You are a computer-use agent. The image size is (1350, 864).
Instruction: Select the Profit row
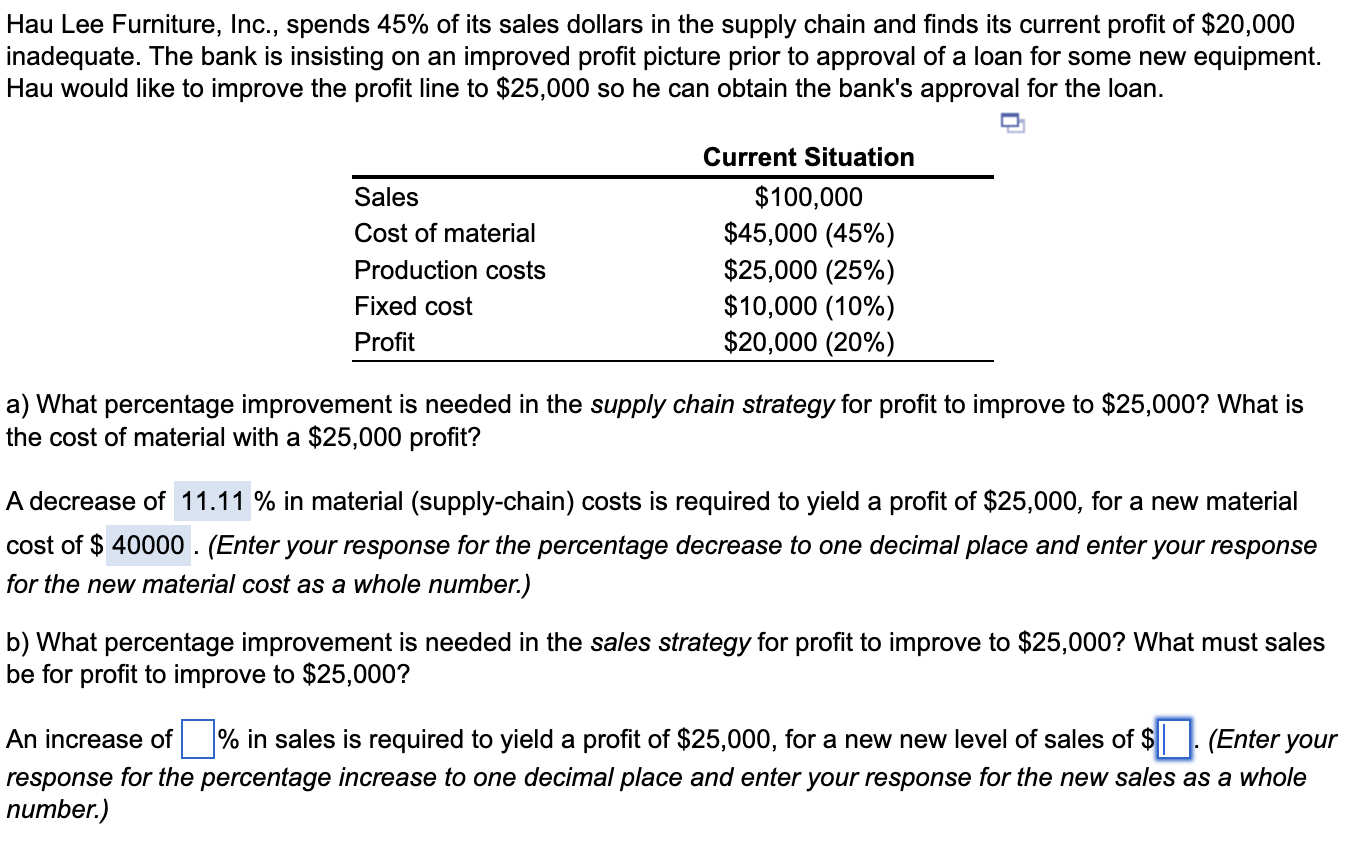[x=383, y=342]
